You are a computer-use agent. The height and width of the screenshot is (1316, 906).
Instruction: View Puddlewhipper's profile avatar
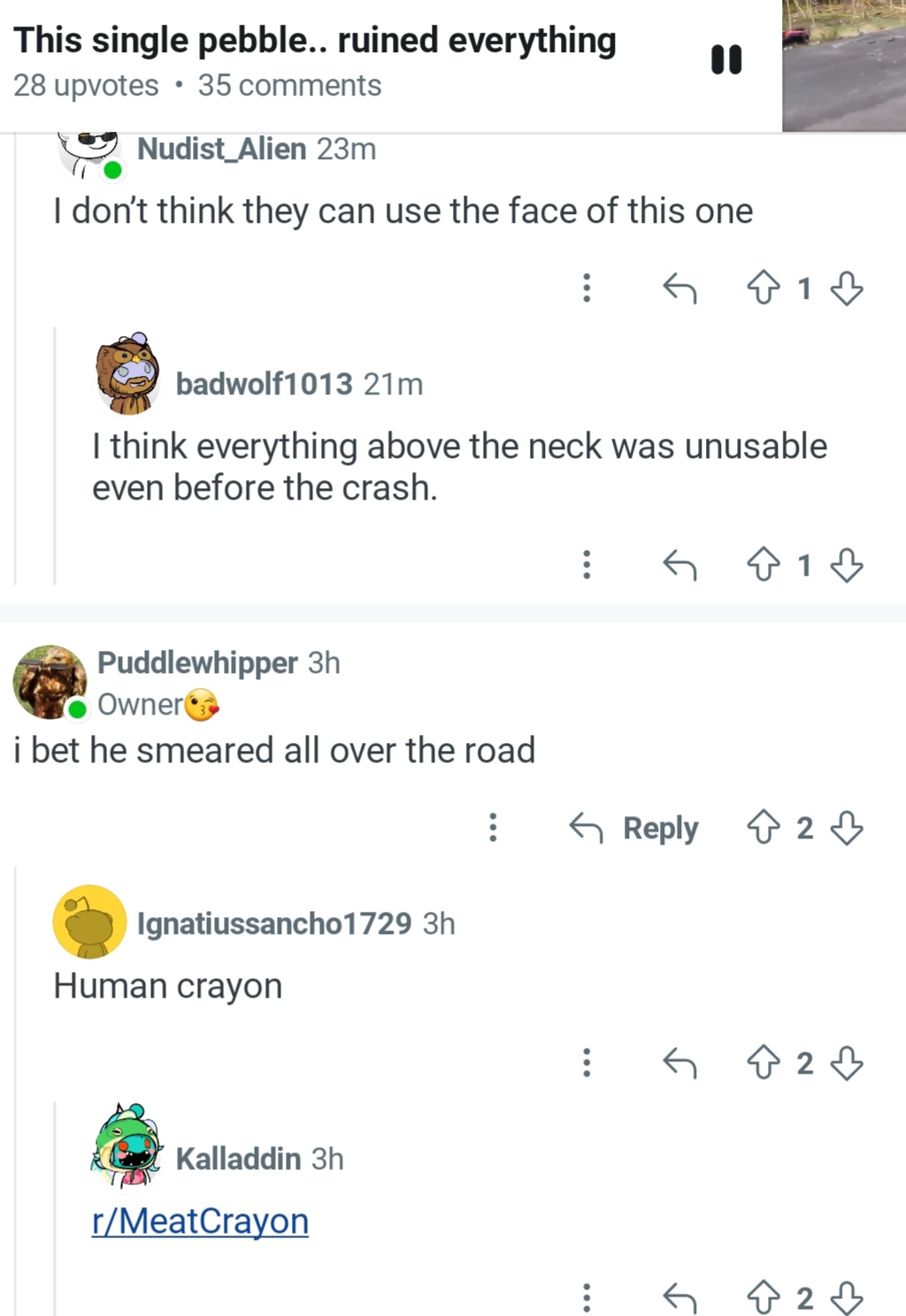tap(50, 682)
